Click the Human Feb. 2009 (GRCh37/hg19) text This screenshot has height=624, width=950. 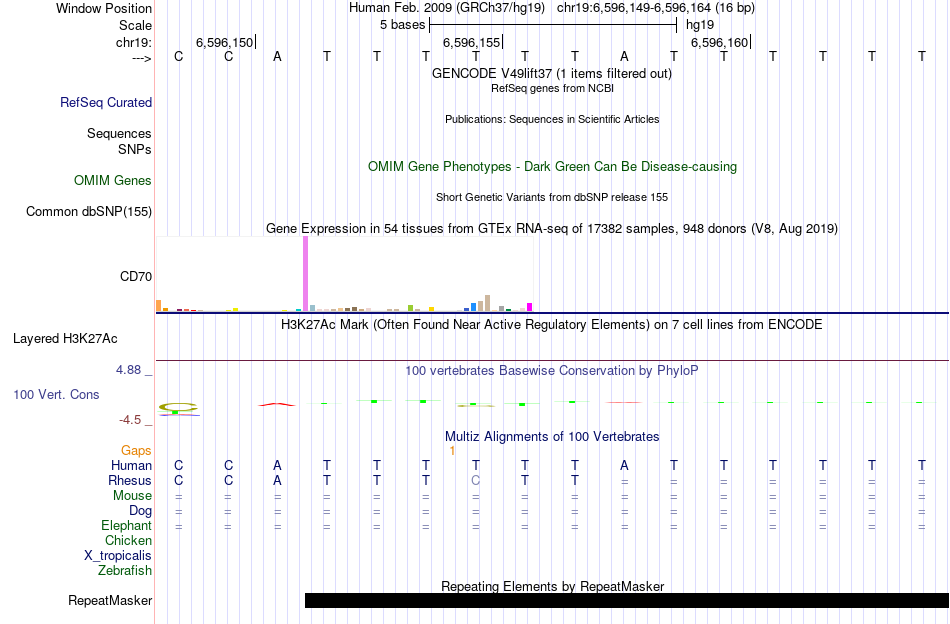pos(447,8)
